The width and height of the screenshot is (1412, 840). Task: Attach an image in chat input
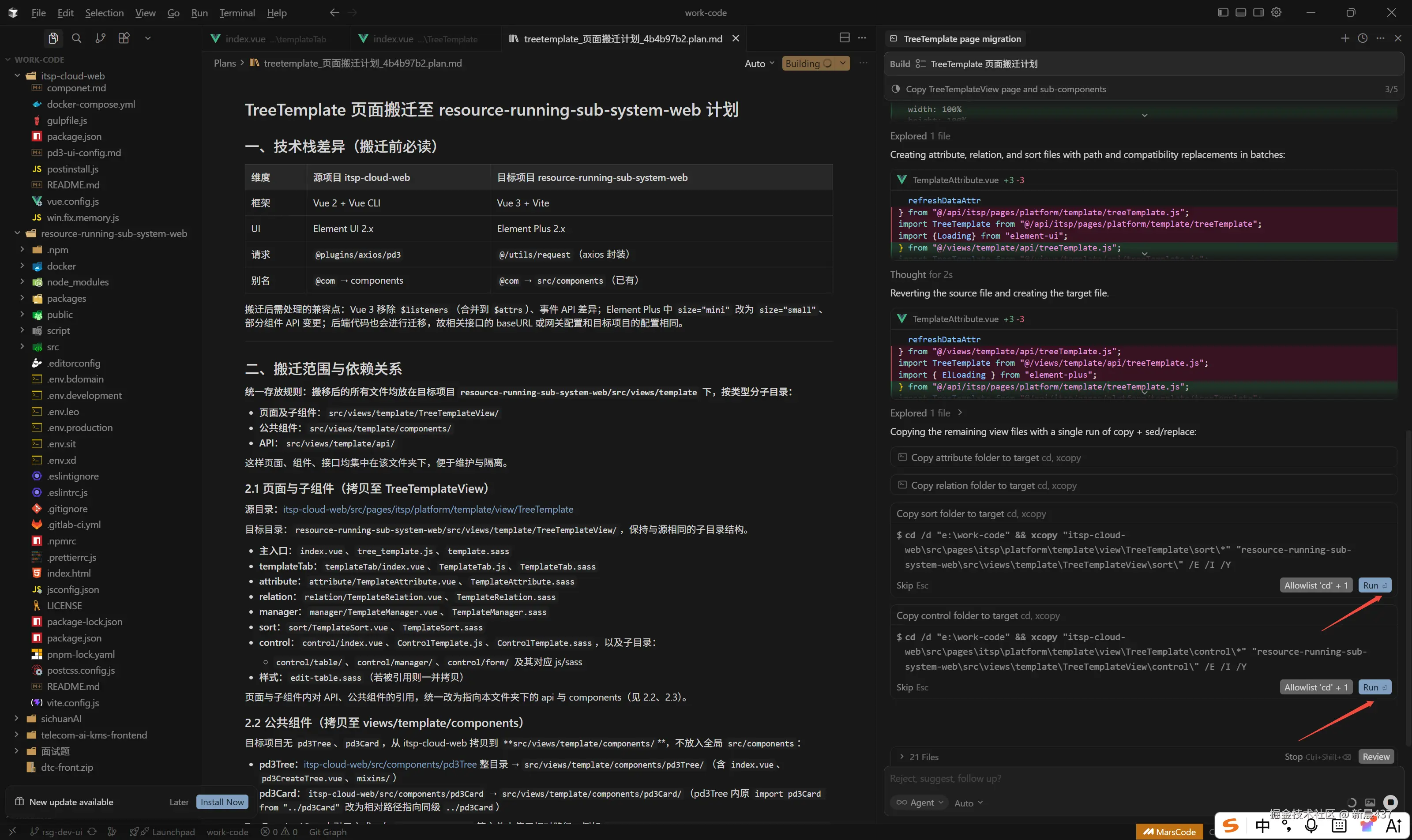1370,802
